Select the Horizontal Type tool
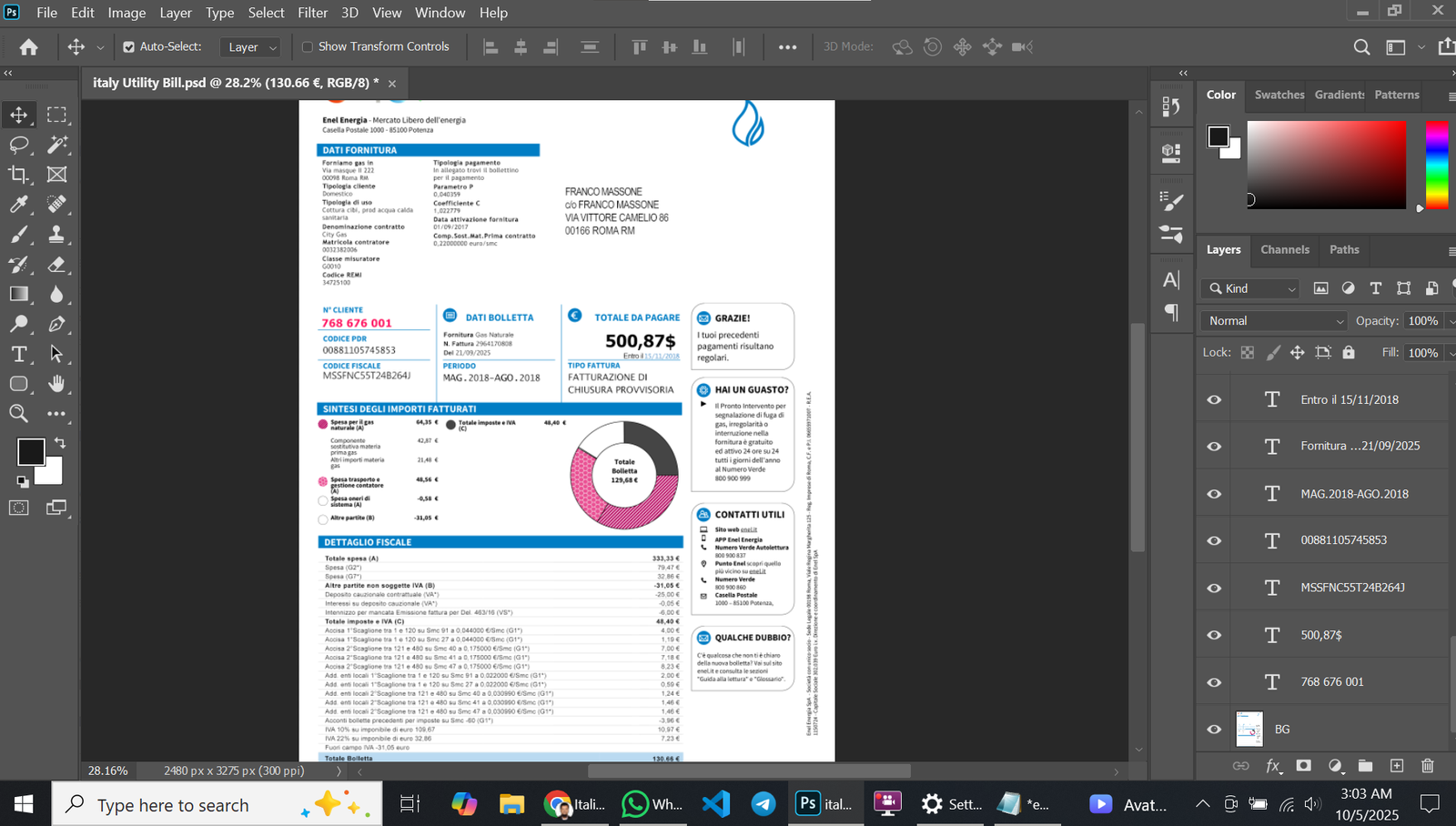This screenshot has height=826, width=1456. pos(19,354)
